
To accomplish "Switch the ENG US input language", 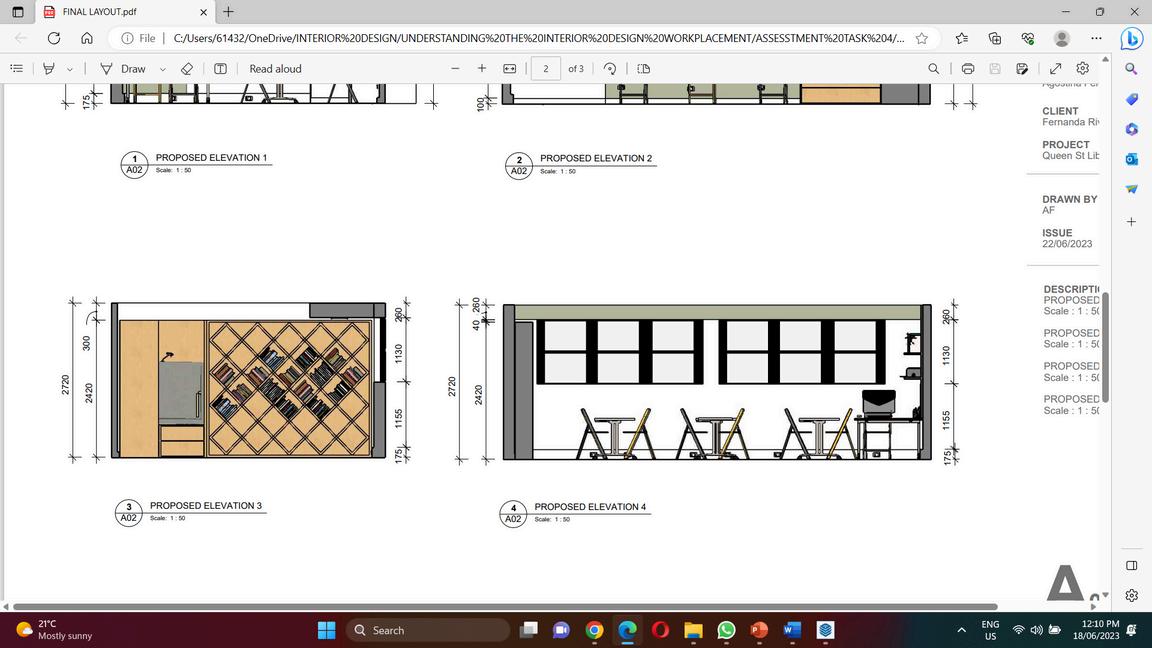I will (x=990, y=630).
